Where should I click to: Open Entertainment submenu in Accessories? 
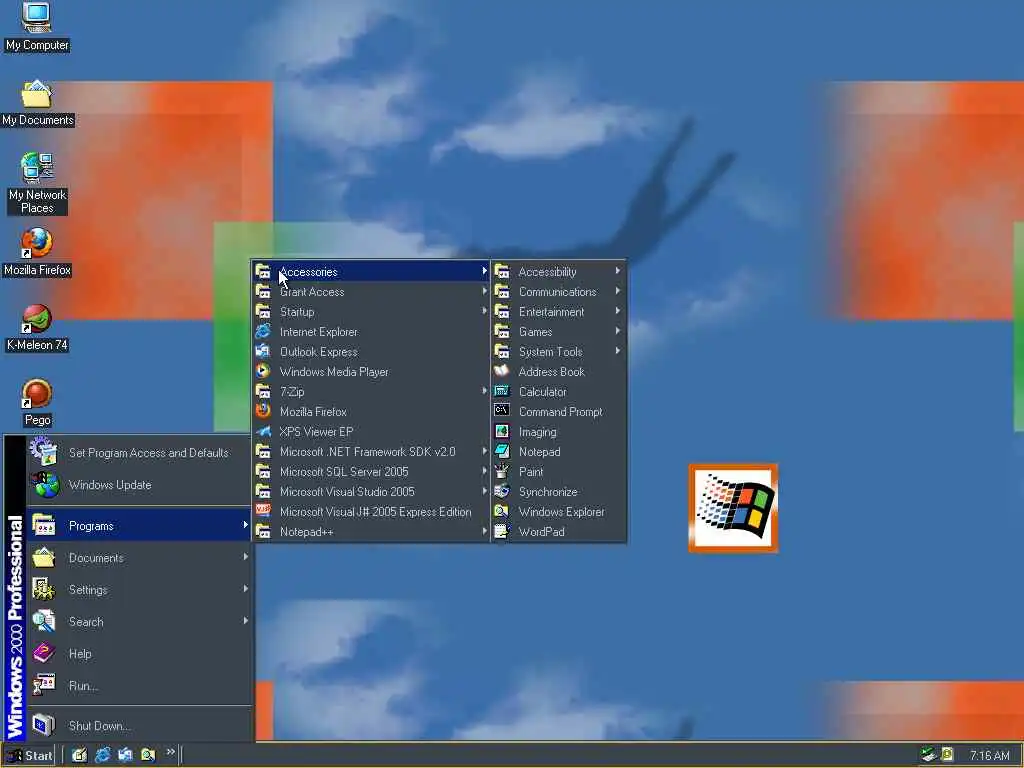pos(559,312)
